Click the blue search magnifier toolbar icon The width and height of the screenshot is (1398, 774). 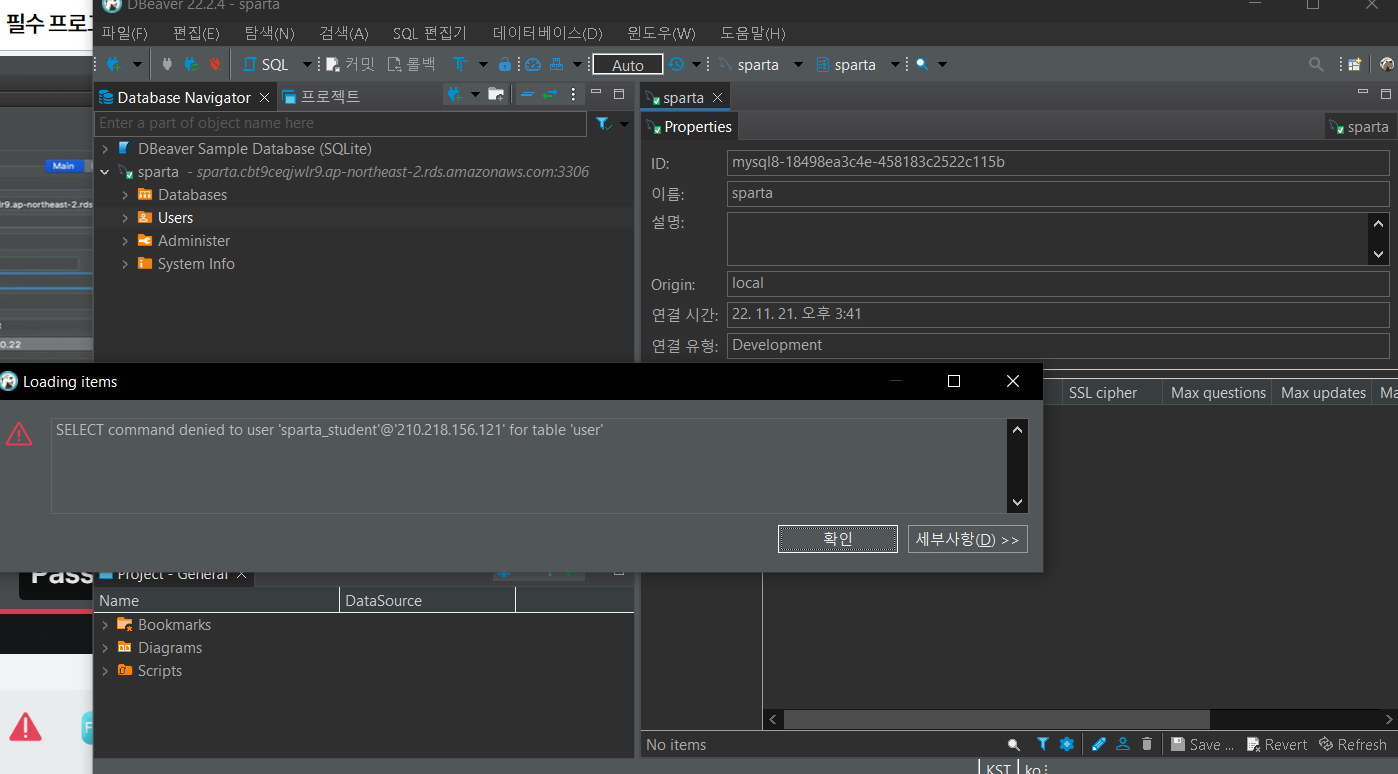coord(922,64)
